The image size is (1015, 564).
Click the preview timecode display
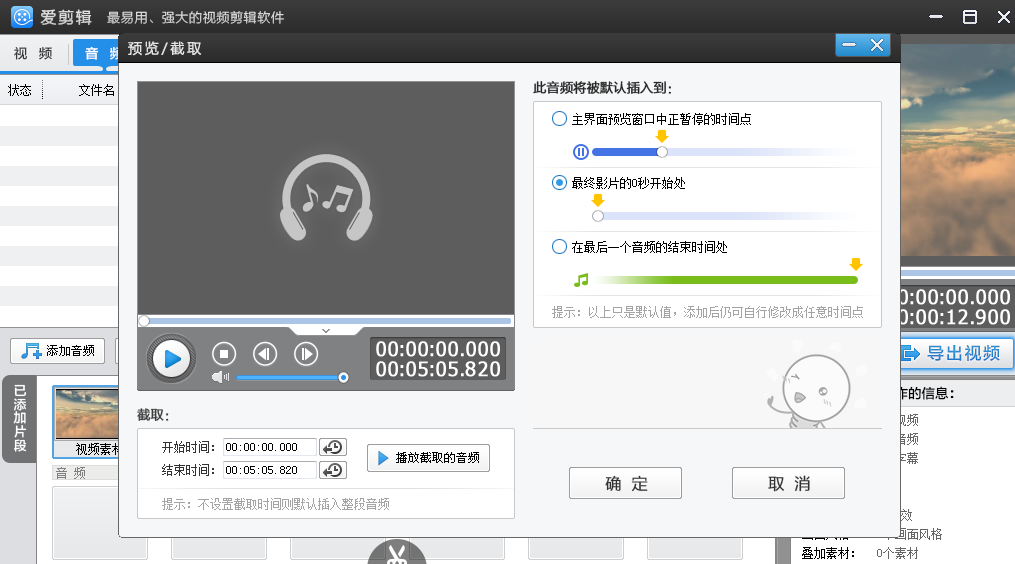click(x=438, y=359)
